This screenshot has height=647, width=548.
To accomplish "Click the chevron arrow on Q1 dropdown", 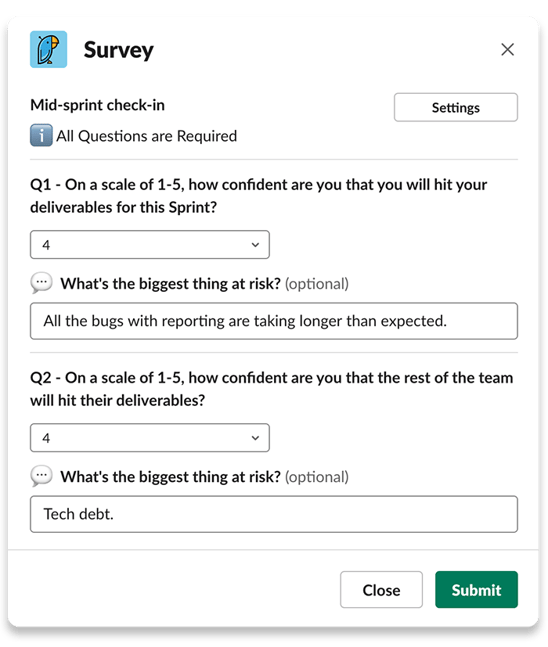I will tap(255, 245).
